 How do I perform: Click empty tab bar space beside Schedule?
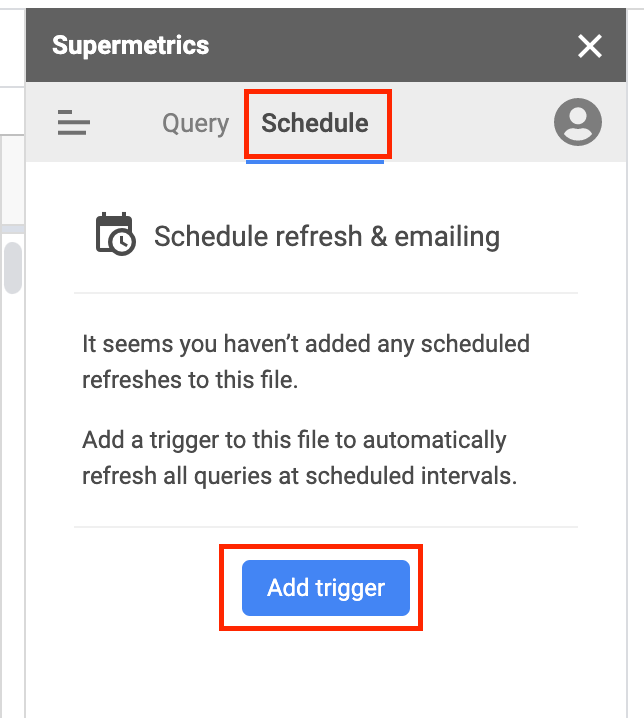coord(465,124)
